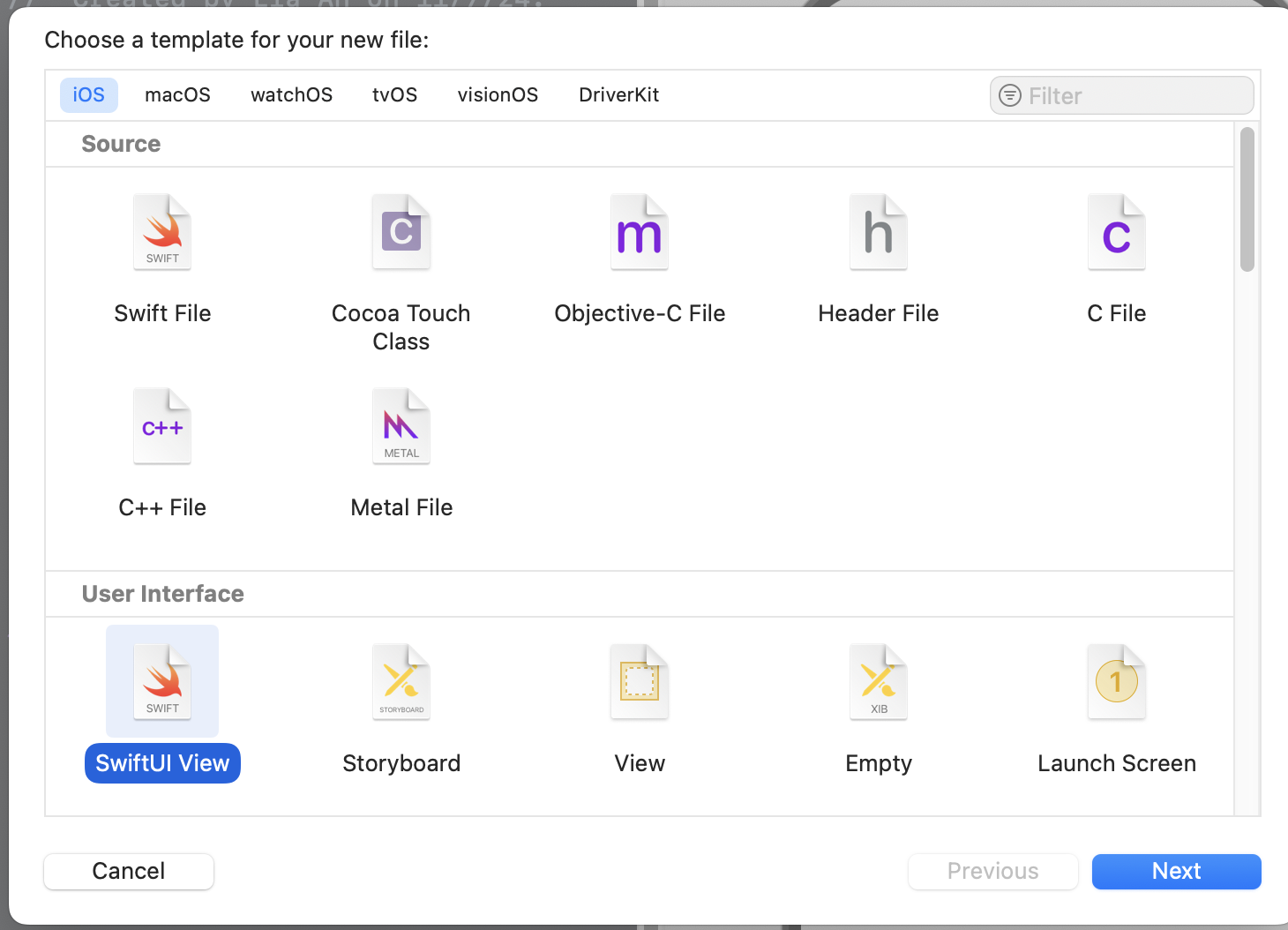
Task: Focus the Filter text field
Action: 1121,95
